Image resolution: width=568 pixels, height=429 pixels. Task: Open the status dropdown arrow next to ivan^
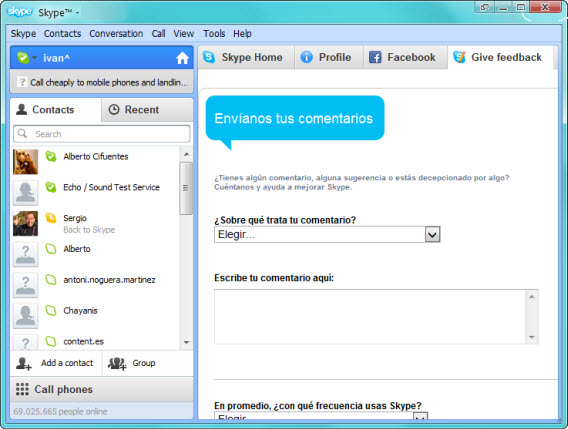pyautogui.click(x=34, y=58)
